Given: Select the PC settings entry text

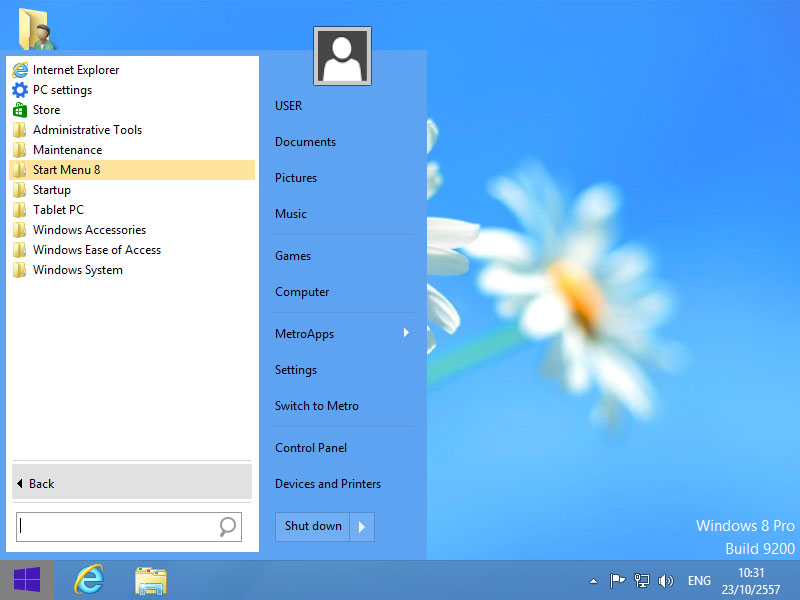Looking at the screenshot, I should [62, 90].
